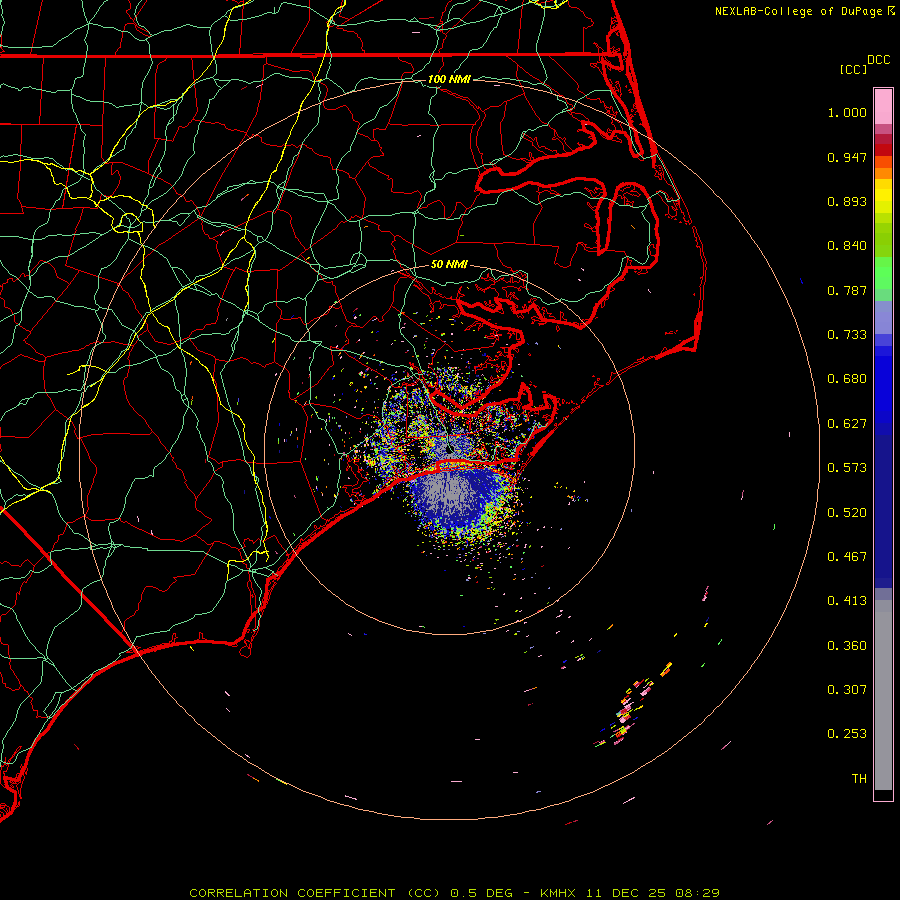
Task: Click the 0.573 scale value
Action: pos(847,468)
